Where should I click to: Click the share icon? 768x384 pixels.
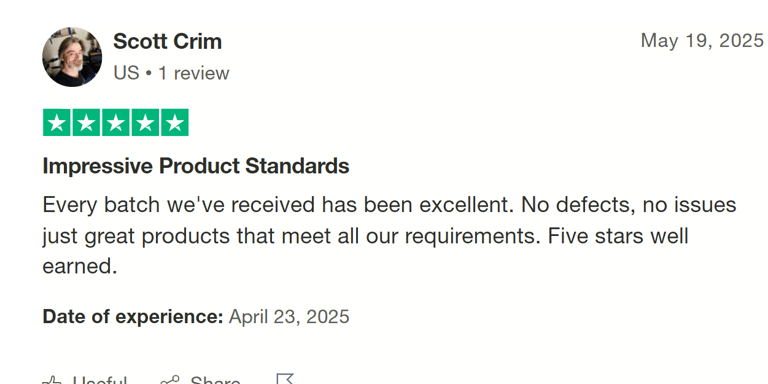point(170,380)
